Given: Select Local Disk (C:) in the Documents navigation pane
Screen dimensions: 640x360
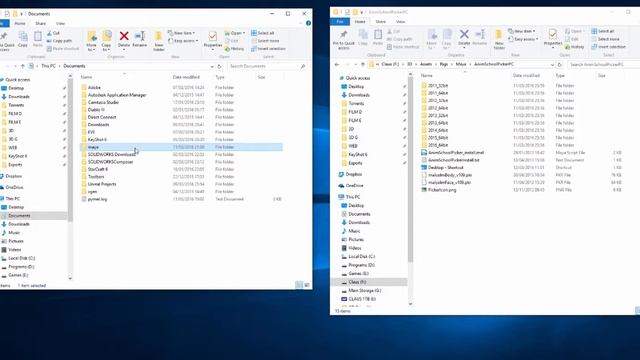Looking at the screenshot, I should point(21,258).
